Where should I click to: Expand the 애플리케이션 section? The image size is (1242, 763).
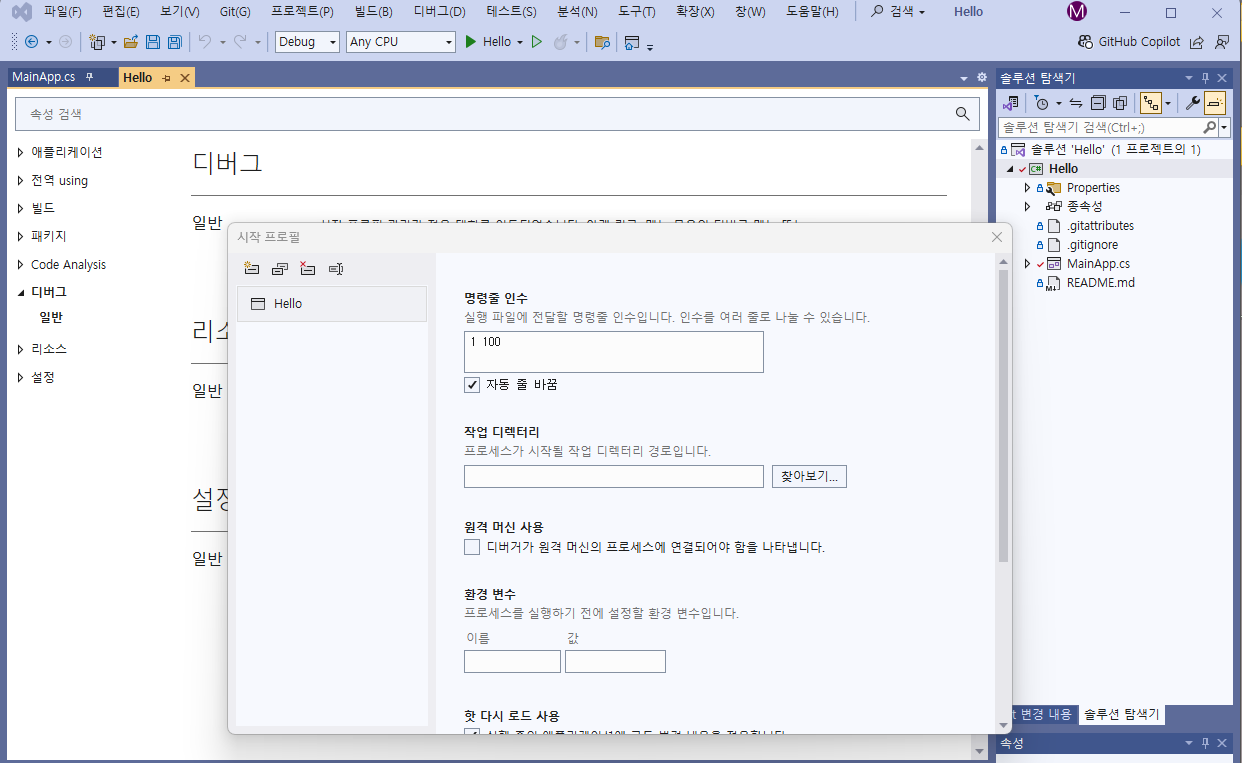[21, 153]
